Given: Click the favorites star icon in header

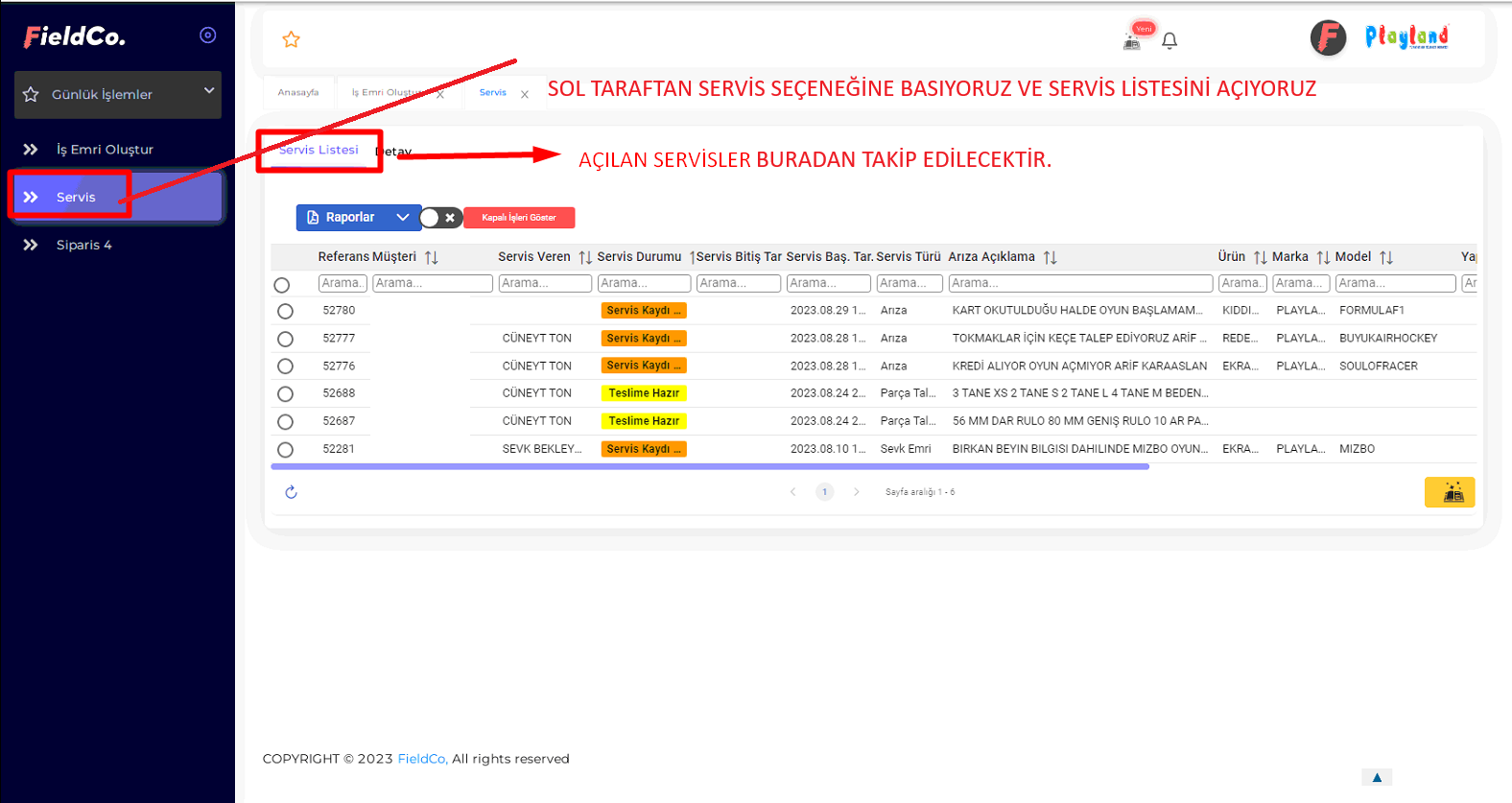Looking at the screenshot, I should pyautogui.click(x=291, y=39).
